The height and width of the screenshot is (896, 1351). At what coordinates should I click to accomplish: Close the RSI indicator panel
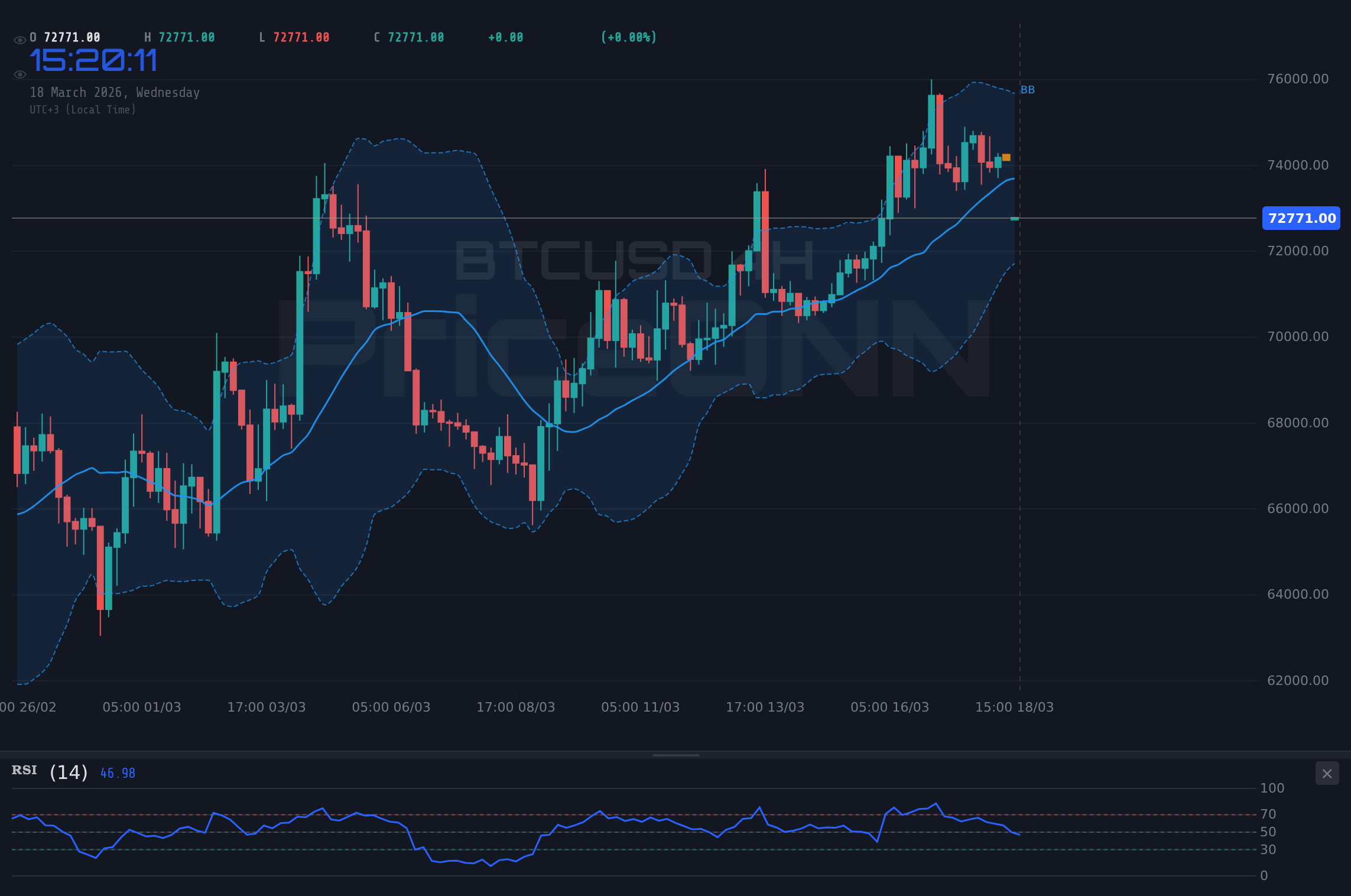click(x=1327, y=773)
